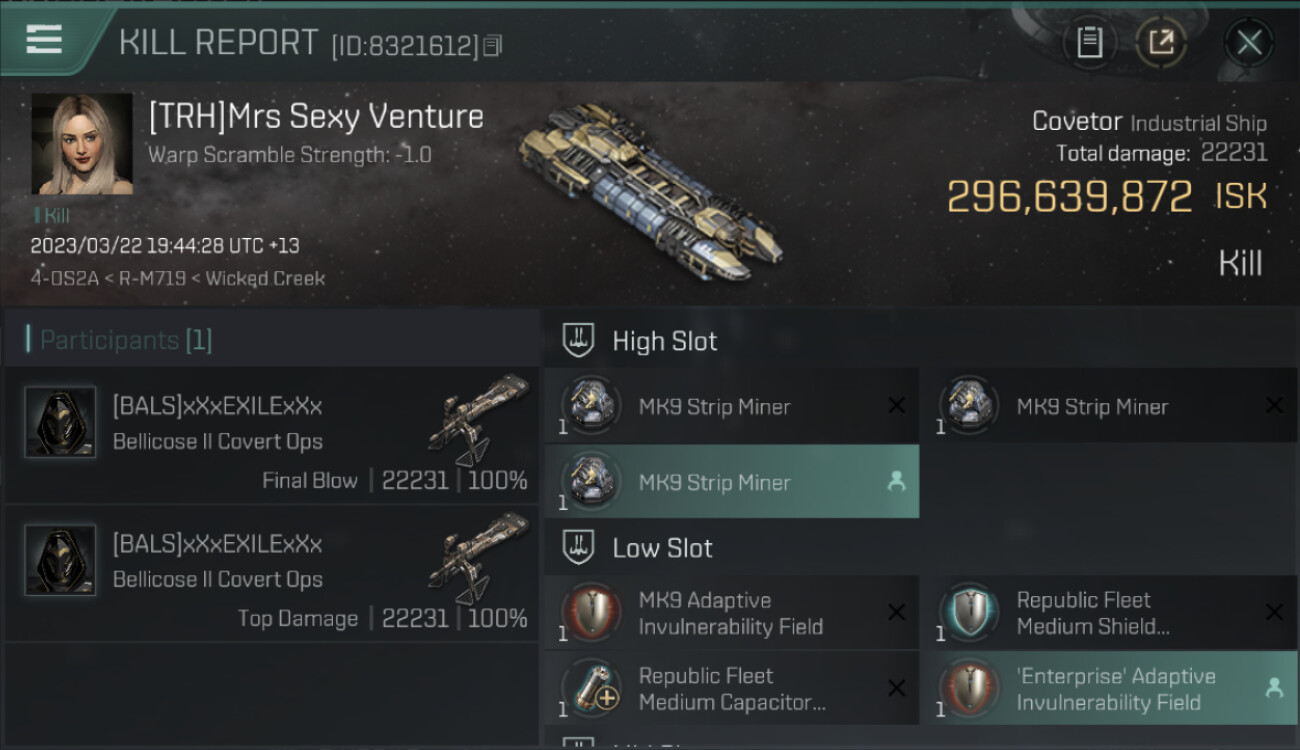Select the Top Damage participant portrait
The height and width of the screenshot is (750, 1300).
60,561
